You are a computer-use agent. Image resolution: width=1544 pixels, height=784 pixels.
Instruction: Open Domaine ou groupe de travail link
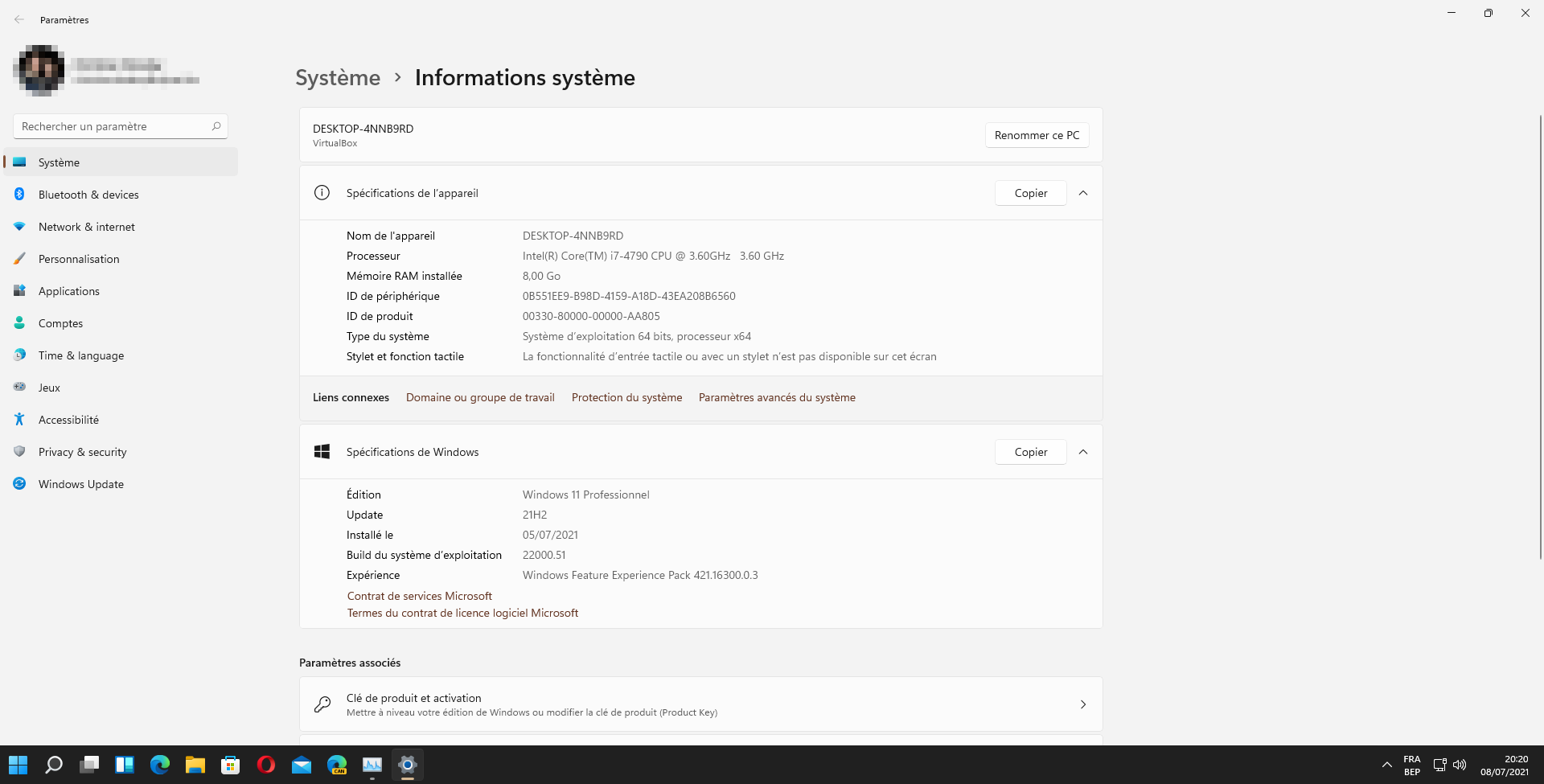pos(480,397)
